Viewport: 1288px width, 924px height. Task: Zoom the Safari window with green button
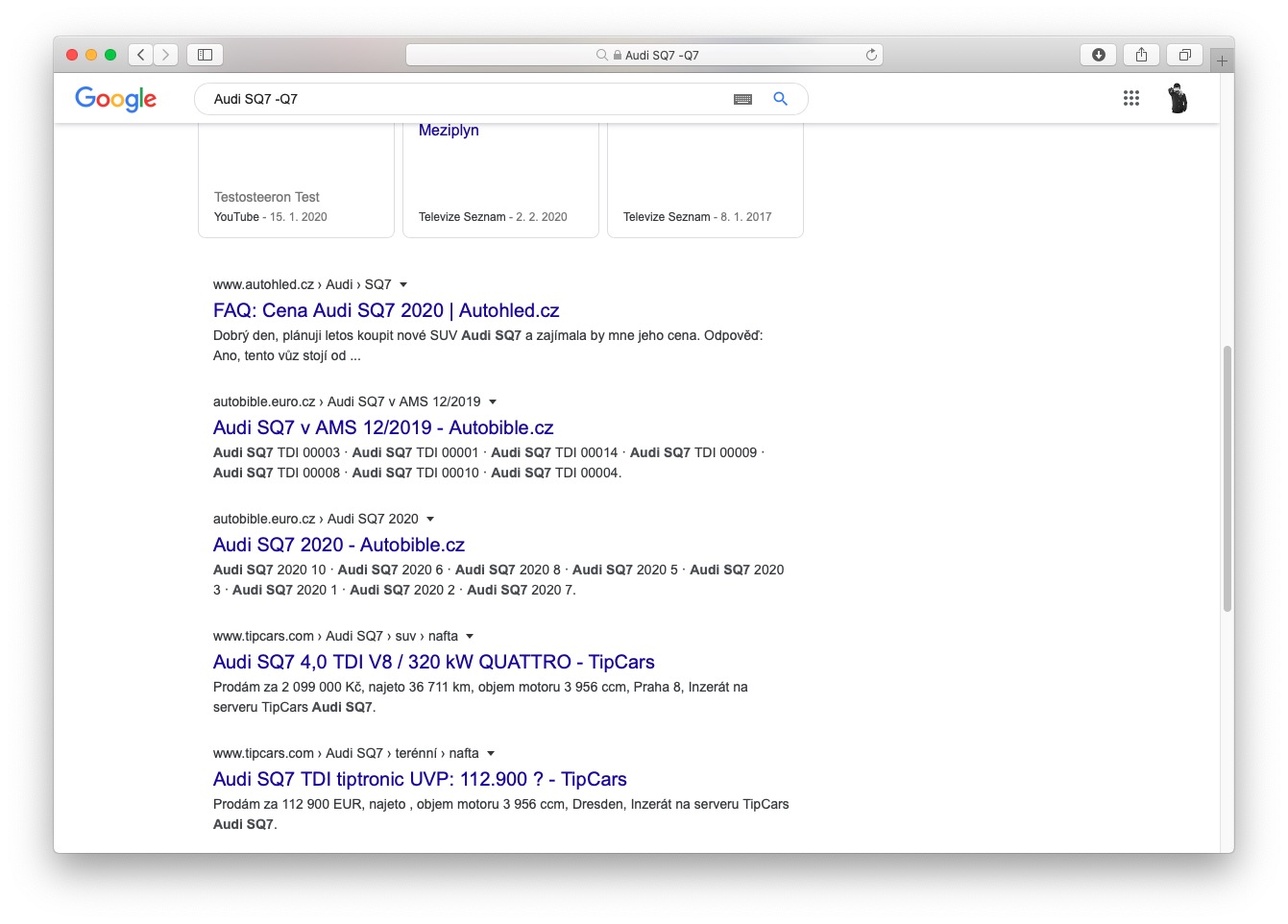pyautogui.click(x=110, y=55)
